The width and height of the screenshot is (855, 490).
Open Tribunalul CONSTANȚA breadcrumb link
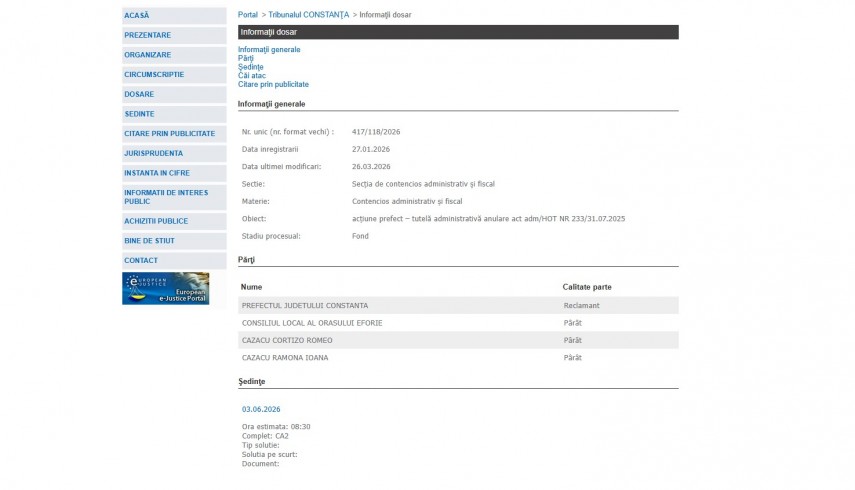pyautogui.click(x=309, y=15)
